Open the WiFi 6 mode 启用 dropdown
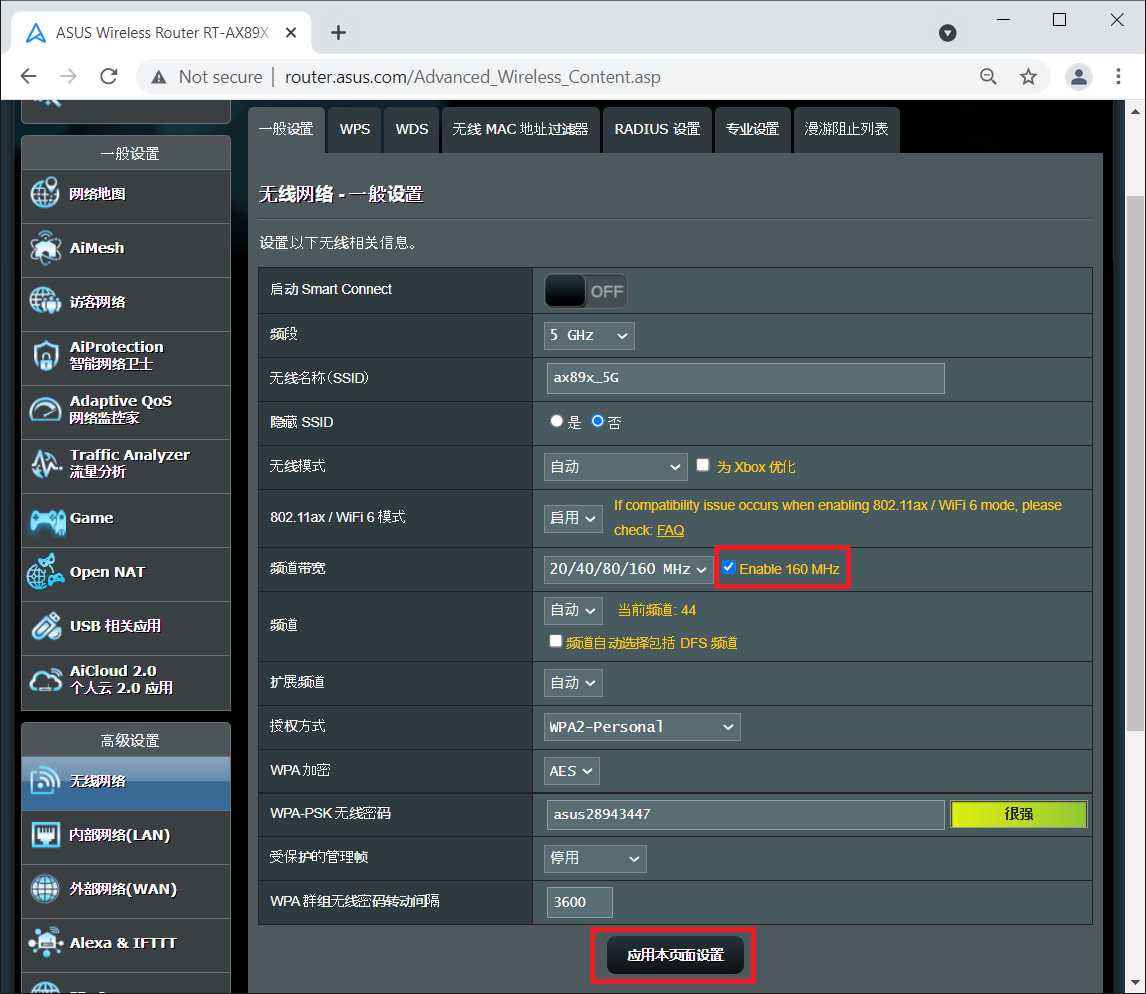Image resolution: width=1146 pixels, height=994 pixels. point(573,518)
